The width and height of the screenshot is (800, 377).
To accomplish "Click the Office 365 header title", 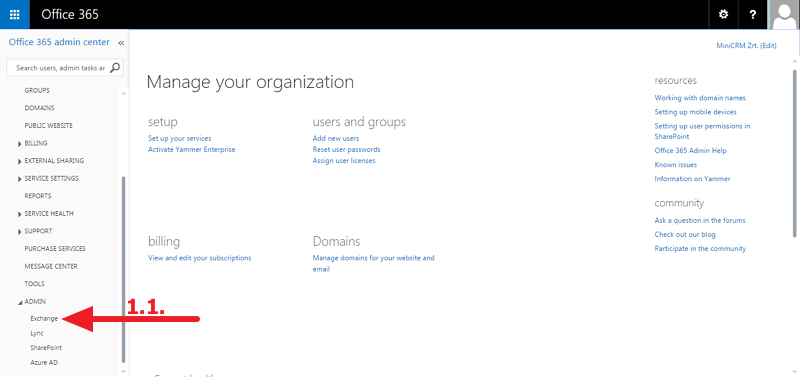I will click(x=70, y=14).
